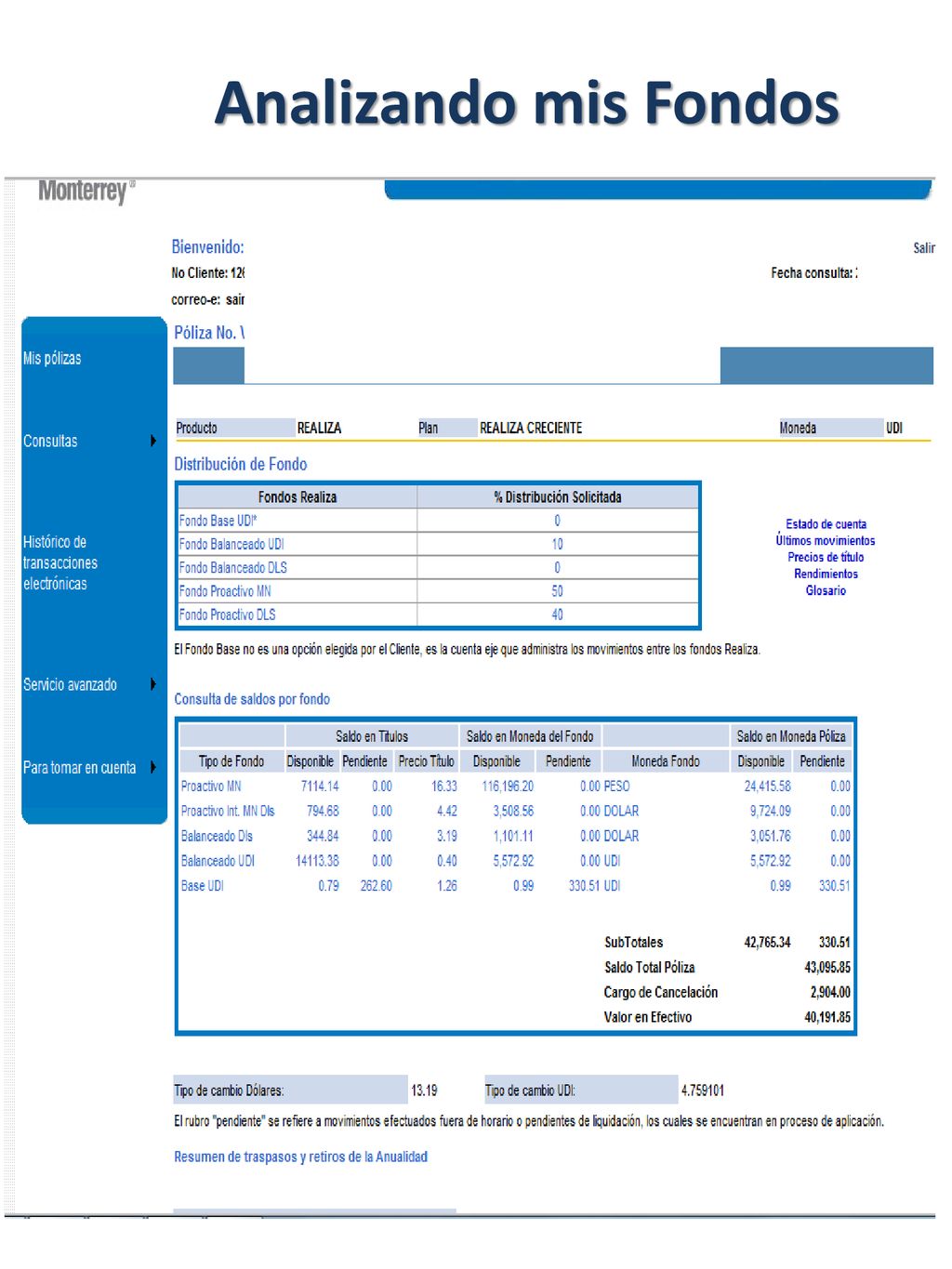Expand the Servicio avanzado arrow
The width and height of the screenshot is (952, 1269).
[x=153, y=684]
